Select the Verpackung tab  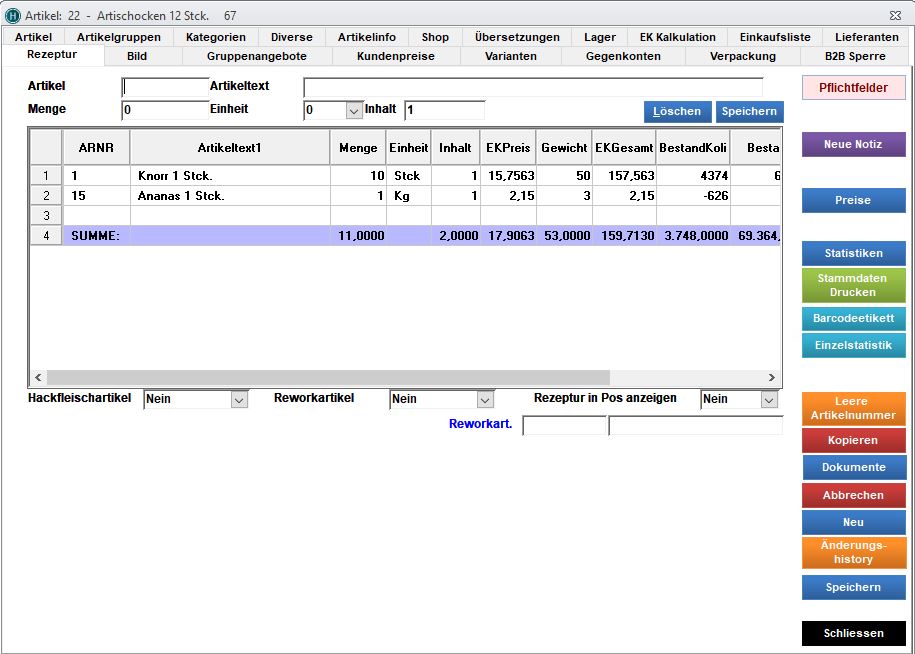coord(742,56)
